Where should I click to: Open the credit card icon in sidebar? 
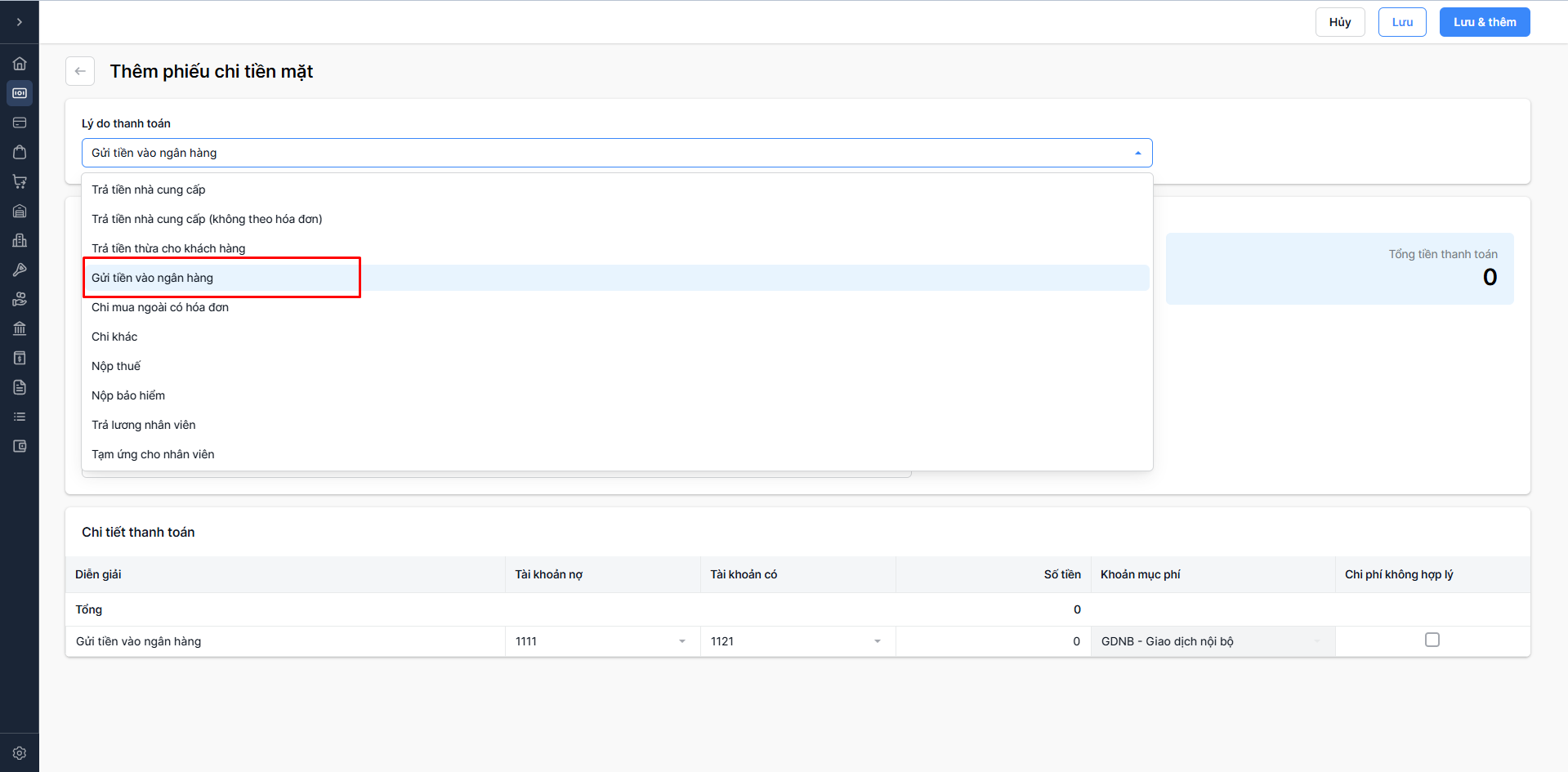coord(20,123)
